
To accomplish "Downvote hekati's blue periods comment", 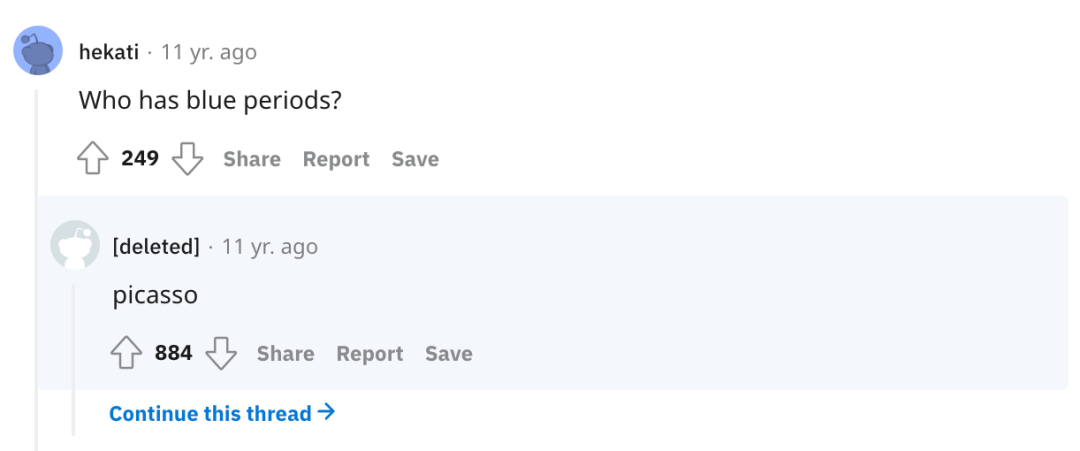I will (x=187, y=159).
